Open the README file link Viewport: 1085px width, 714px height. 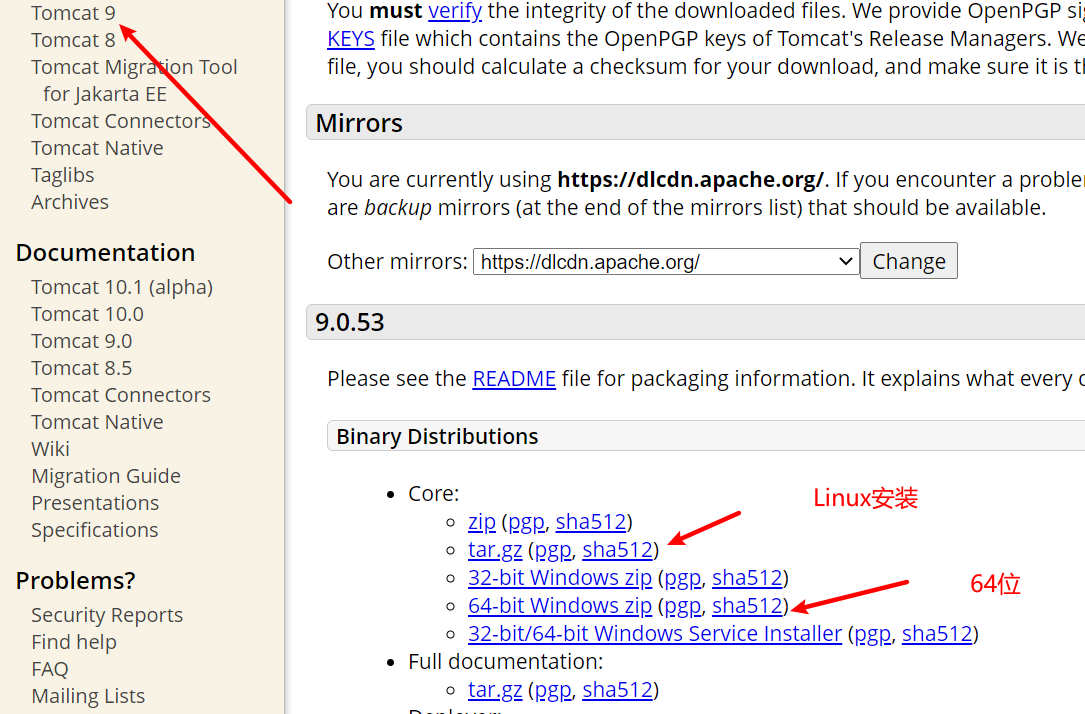pos(514,379)
